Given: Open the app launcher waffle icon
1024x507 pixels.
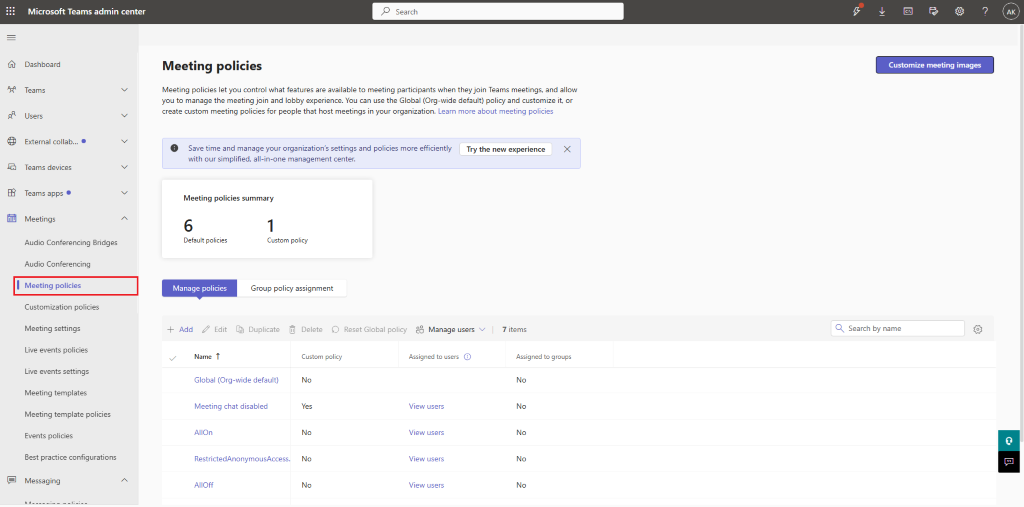Looking at the screenshot, I should pyautogui.click(x=10, y=12).
